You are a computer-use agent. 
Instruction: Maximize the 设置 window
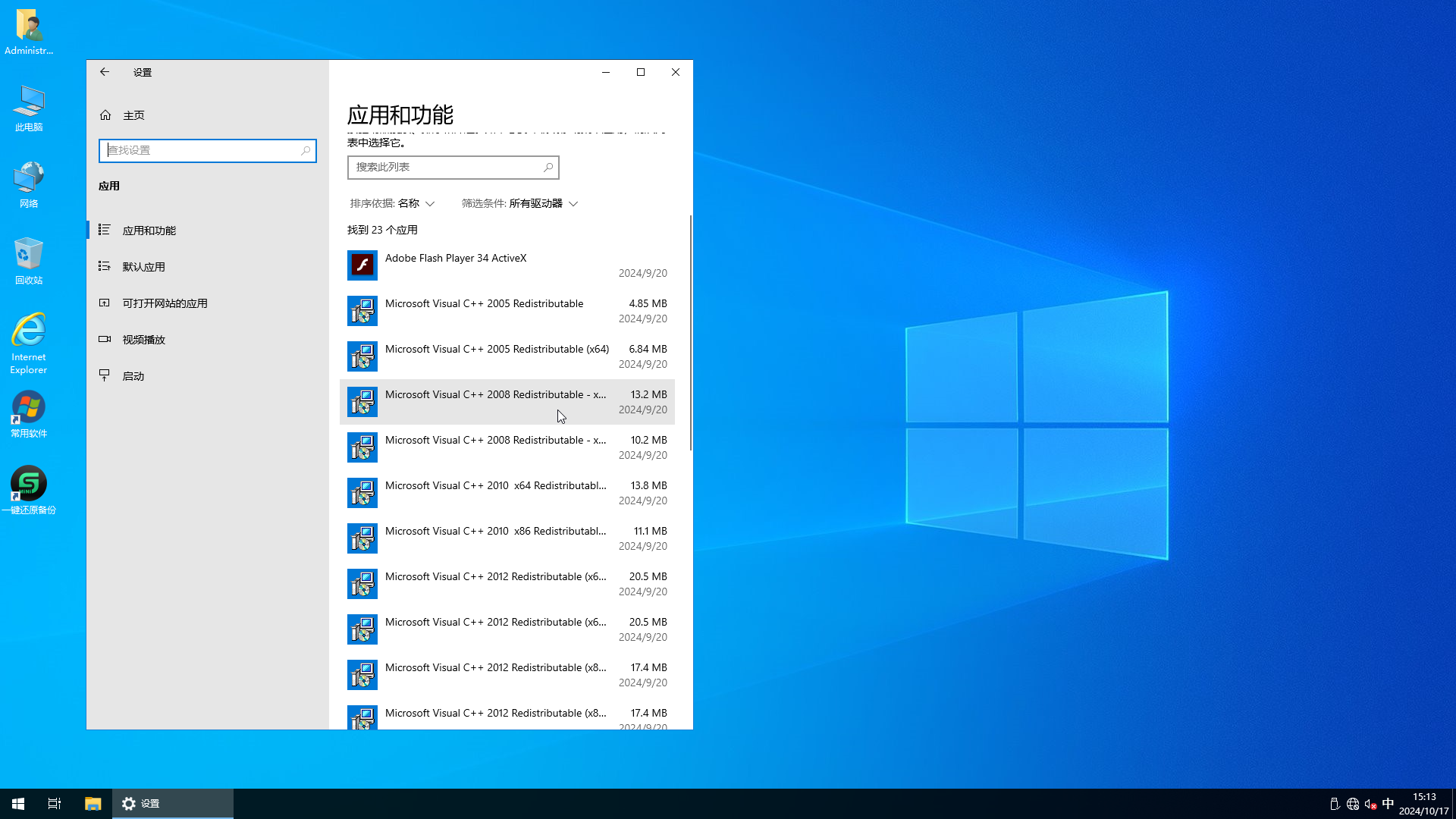(x=641, y=72)
